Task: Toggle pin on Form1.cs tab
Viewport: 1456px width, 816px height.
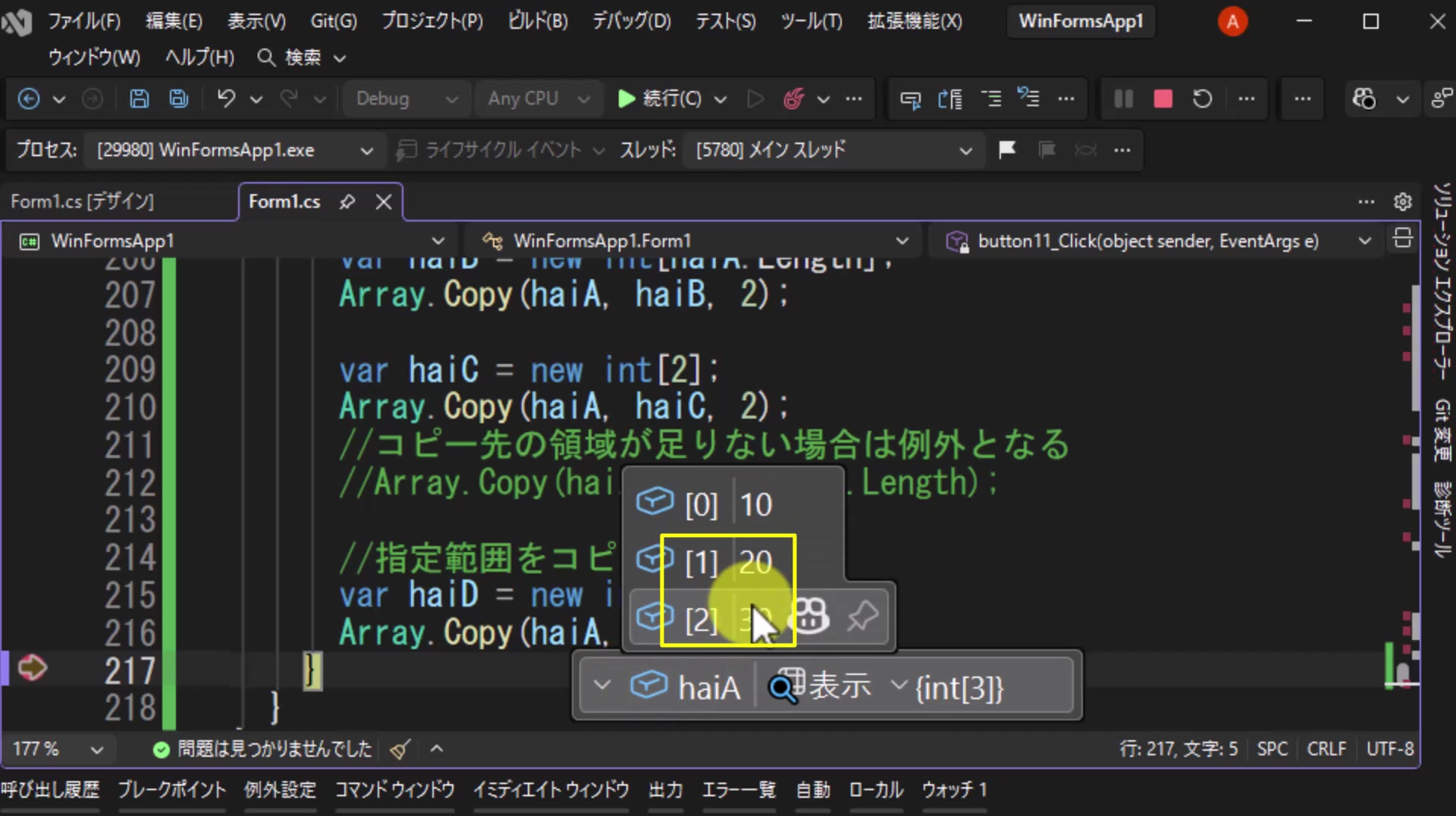Action: 347,202
